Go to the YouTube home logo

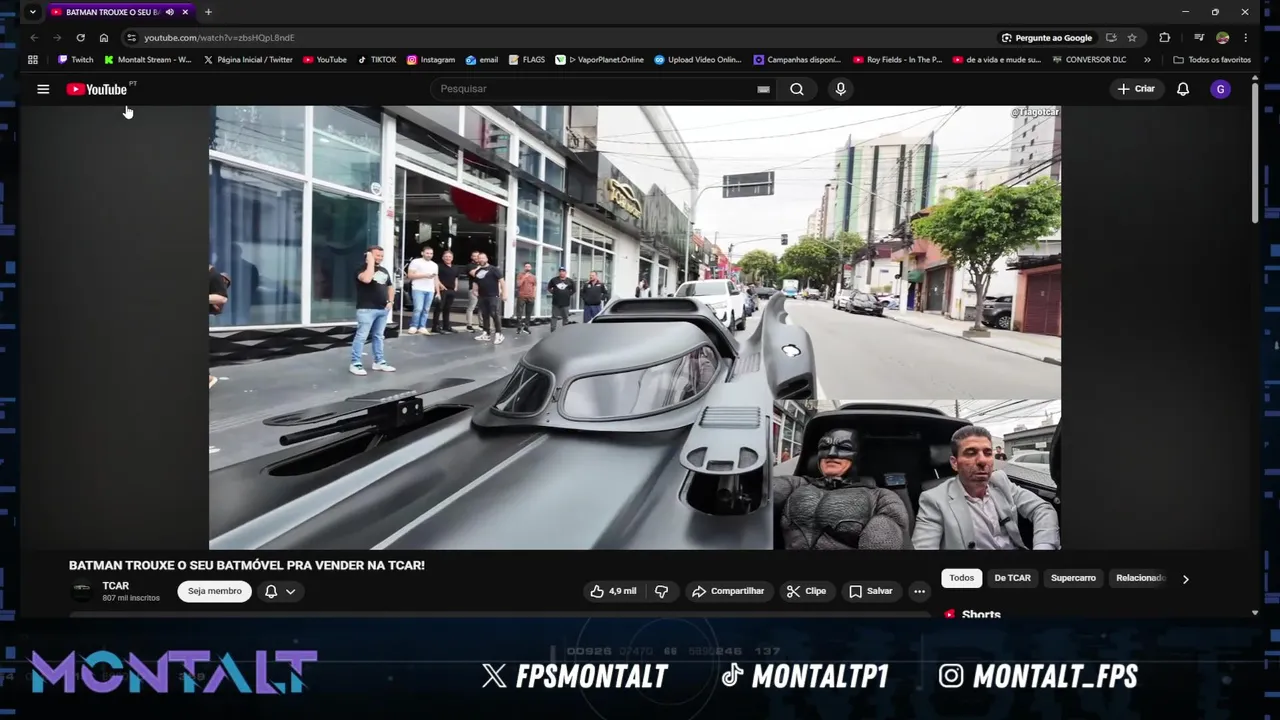click(97, 89)
